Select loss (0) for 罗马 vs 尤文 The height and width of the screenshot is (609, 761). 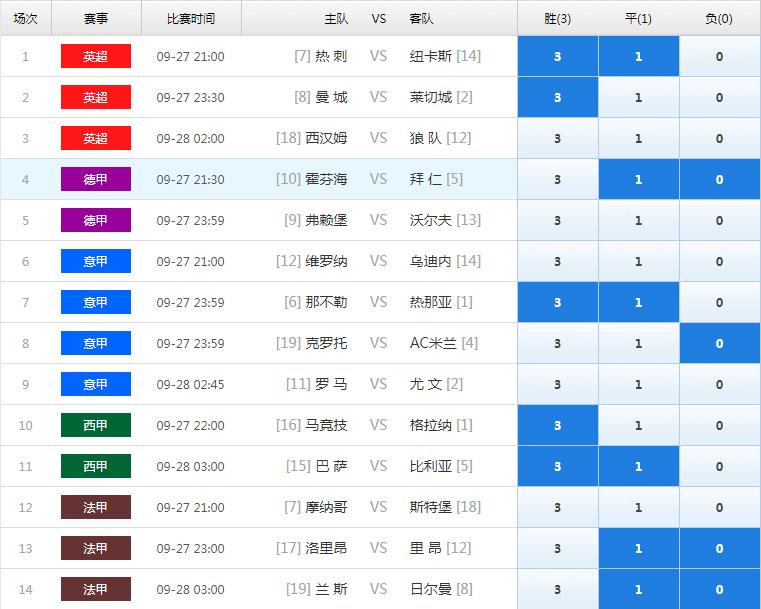(x=720, y=384)
